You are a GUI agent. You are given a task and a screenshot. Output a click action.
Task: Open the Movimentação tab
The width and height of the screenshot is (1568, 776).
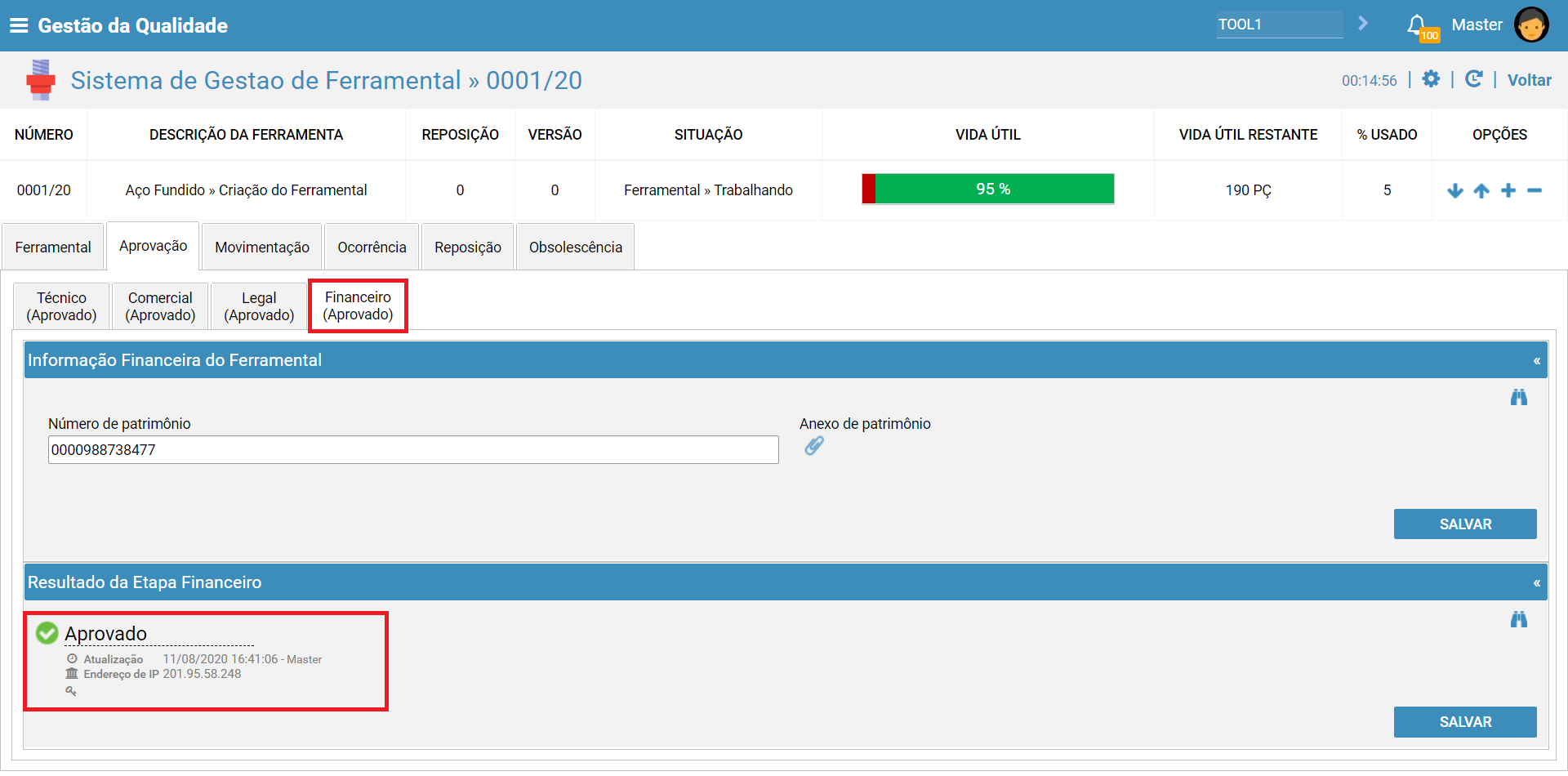pyautogui.click(x=262, y=247)
